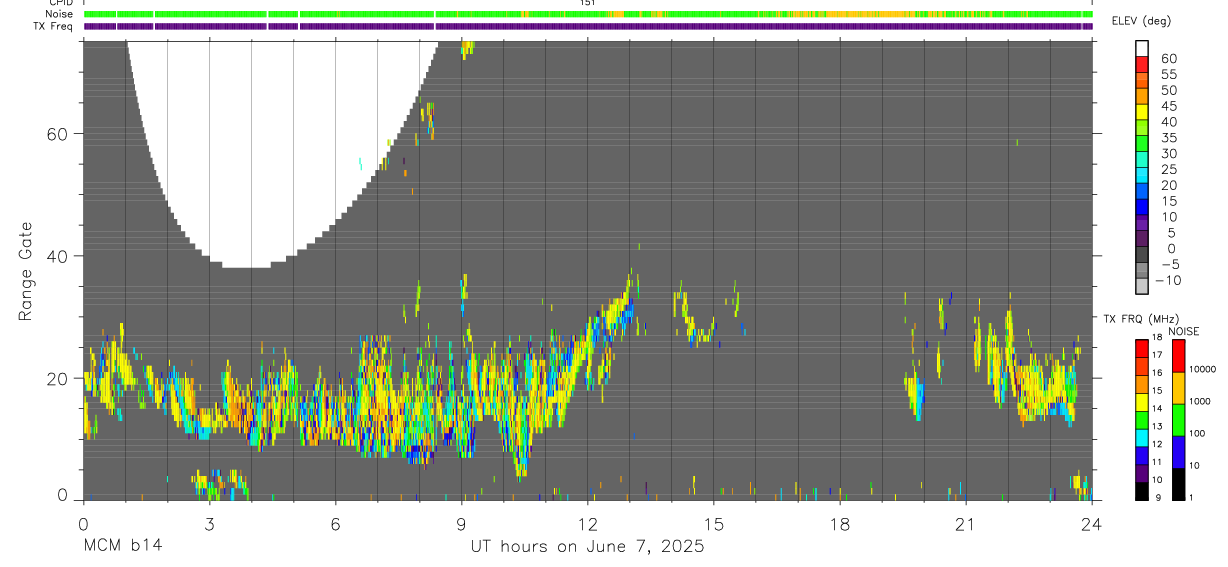Click the "45" label on the ELEV colorbar
Image resolution: width=1228 pixels, height=567 pixels.
(1169, 106)
